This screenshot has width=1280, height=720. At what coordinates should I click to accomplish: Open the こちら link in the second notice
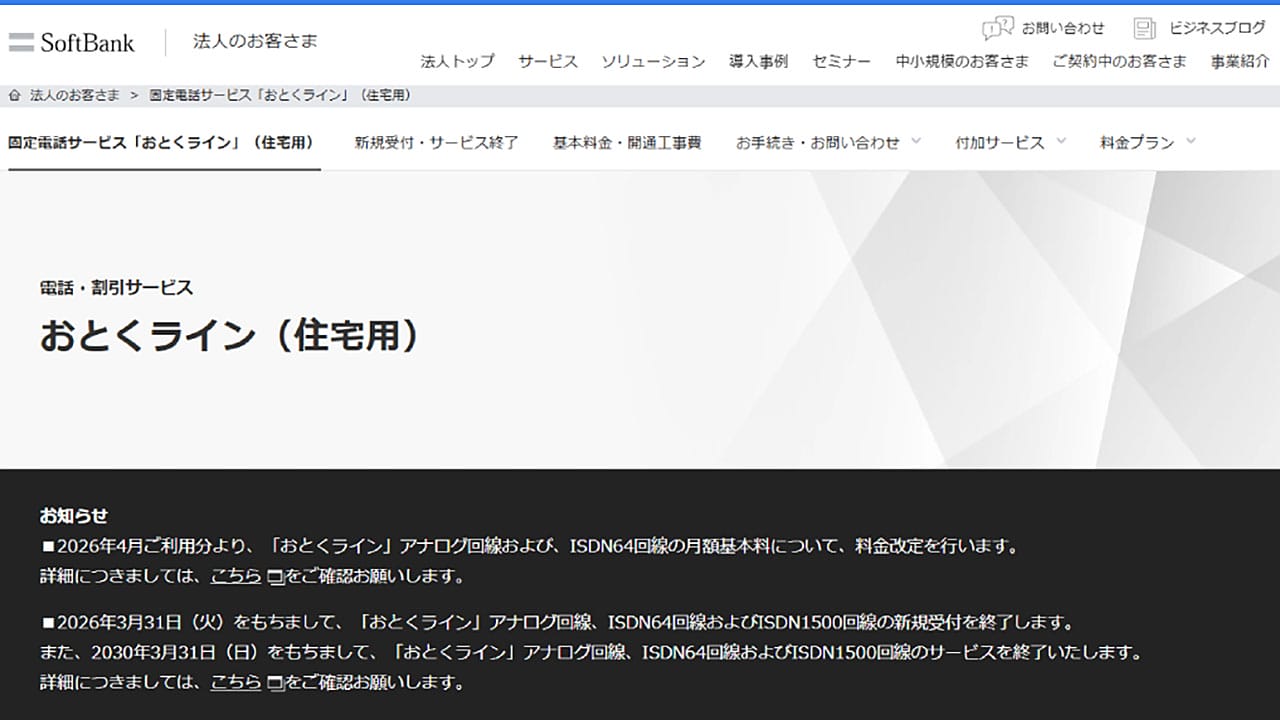click(235, 682)
